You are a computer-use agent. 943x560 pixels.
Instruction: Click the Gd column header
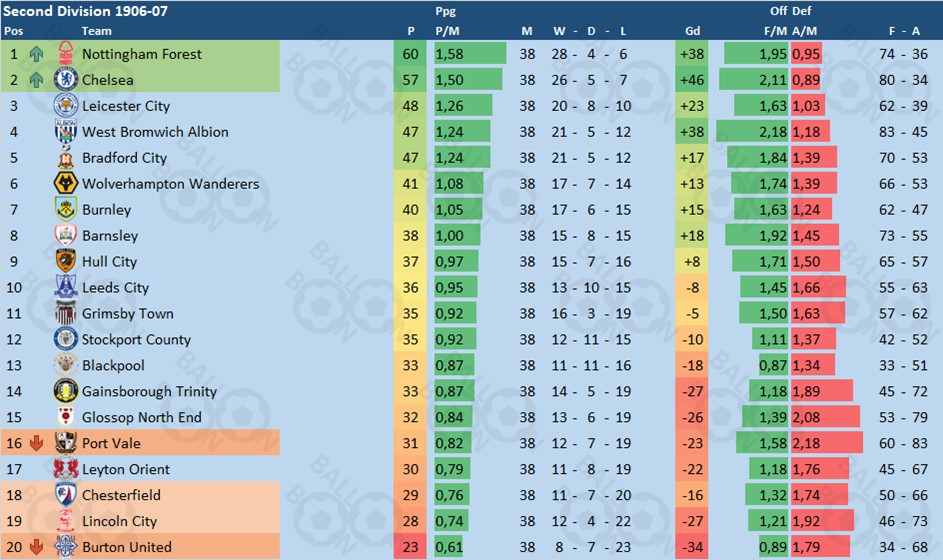[x=692, y=31]
